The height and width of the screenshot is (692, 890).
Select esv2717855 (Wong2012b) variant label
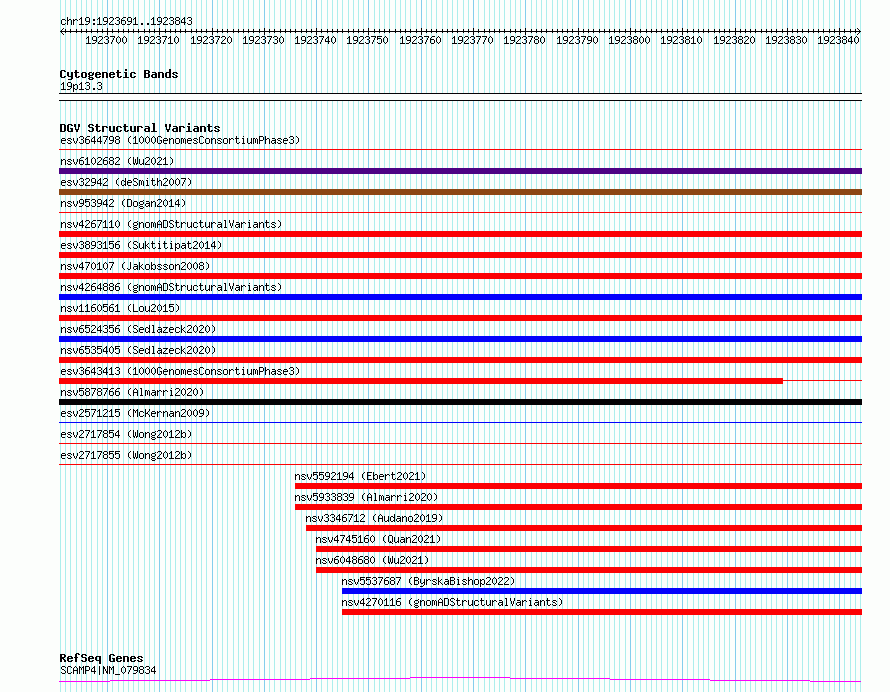coord(126,455)
